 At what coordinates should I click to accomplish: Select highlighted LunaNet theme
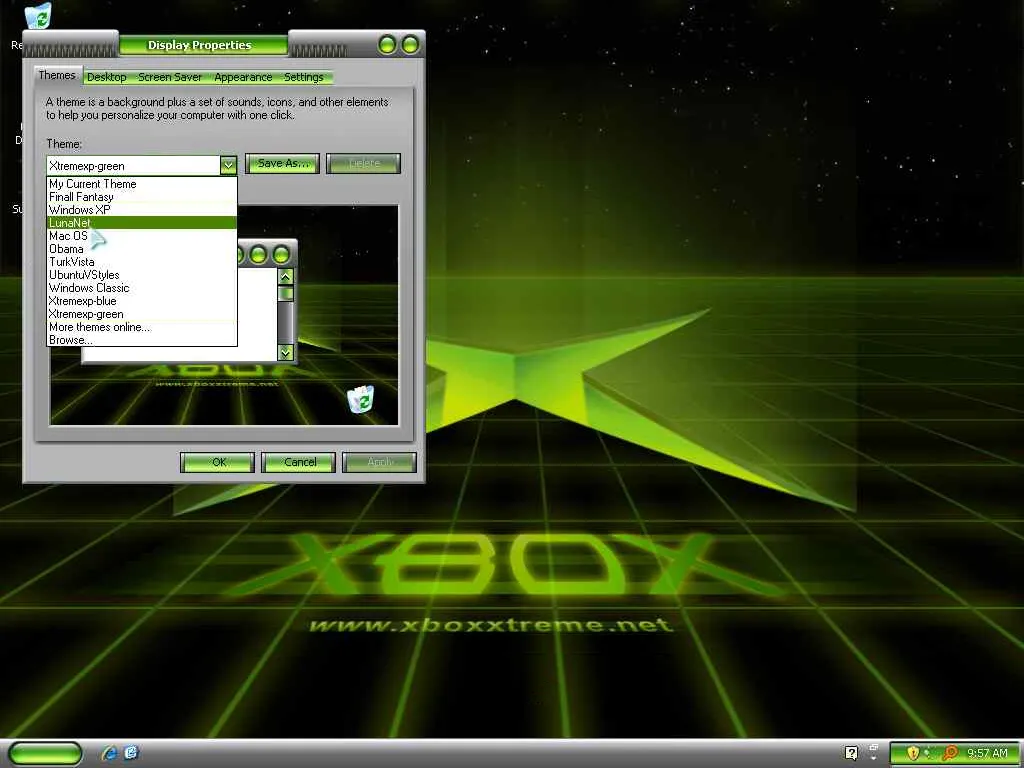(x=142, y=223)
